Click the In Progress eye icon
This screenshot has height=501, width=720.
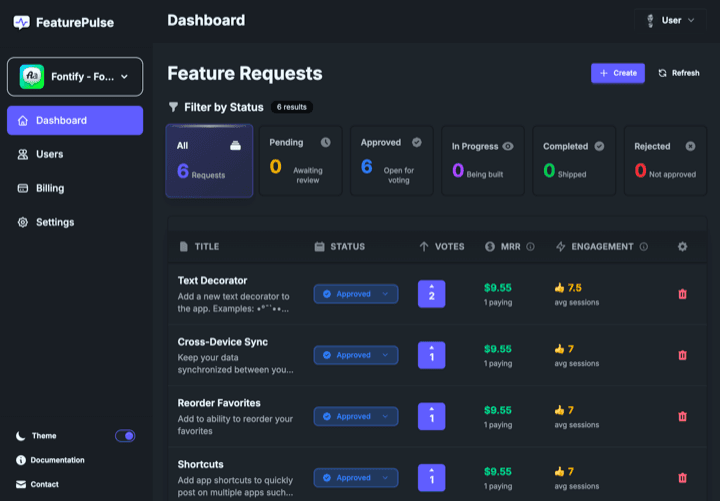(x=508, y=146)
